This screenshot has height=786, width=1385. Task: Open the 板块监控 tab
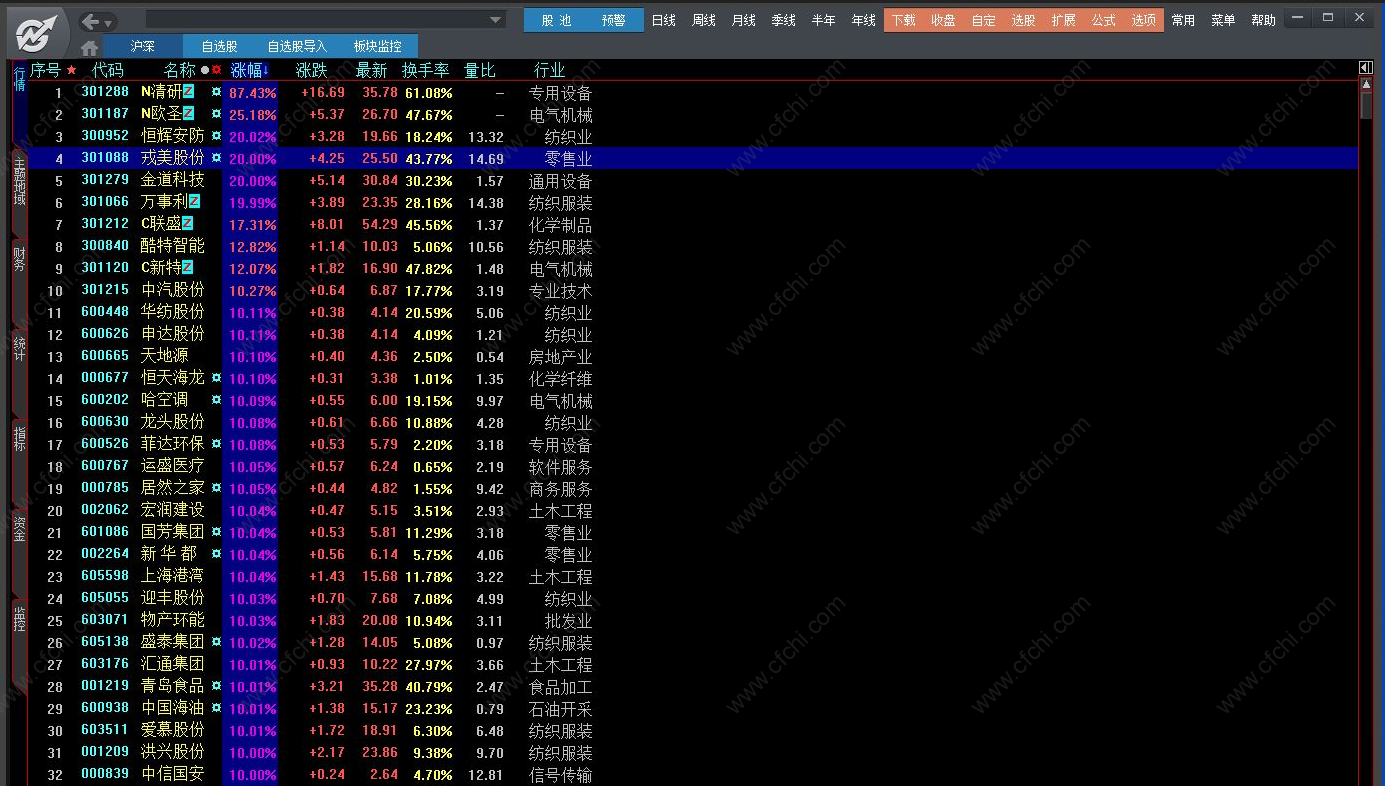[x=378, y=46]
